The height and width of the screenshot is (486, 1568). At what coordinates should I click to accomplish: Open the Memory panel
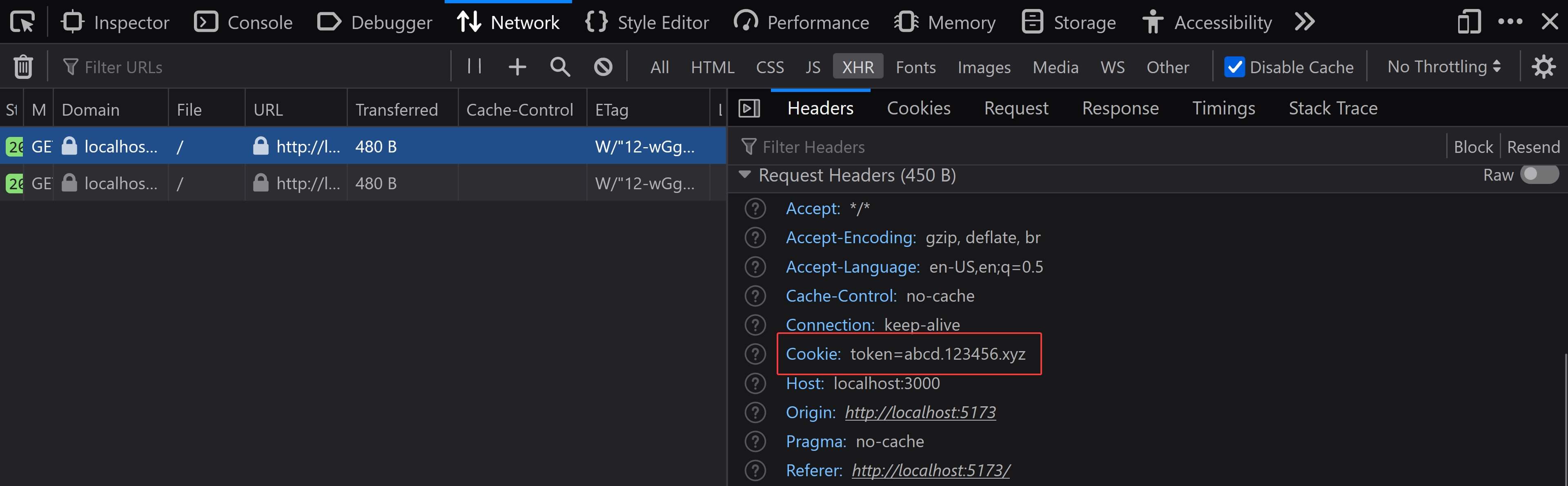coord(945,22)
